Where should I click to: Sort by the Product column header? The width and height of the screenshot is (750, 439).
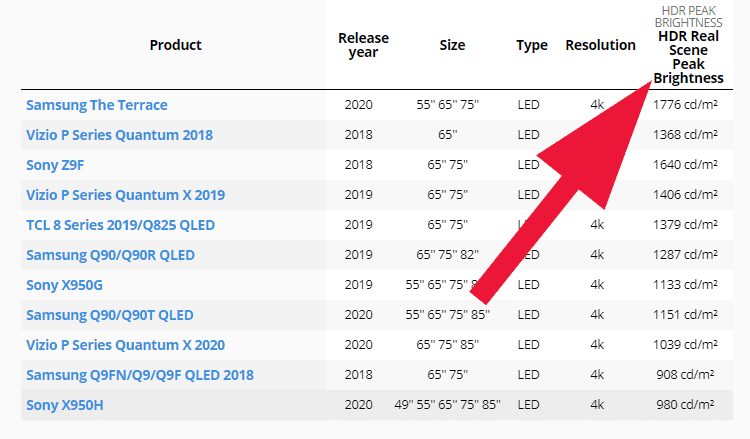pos(176,45)
